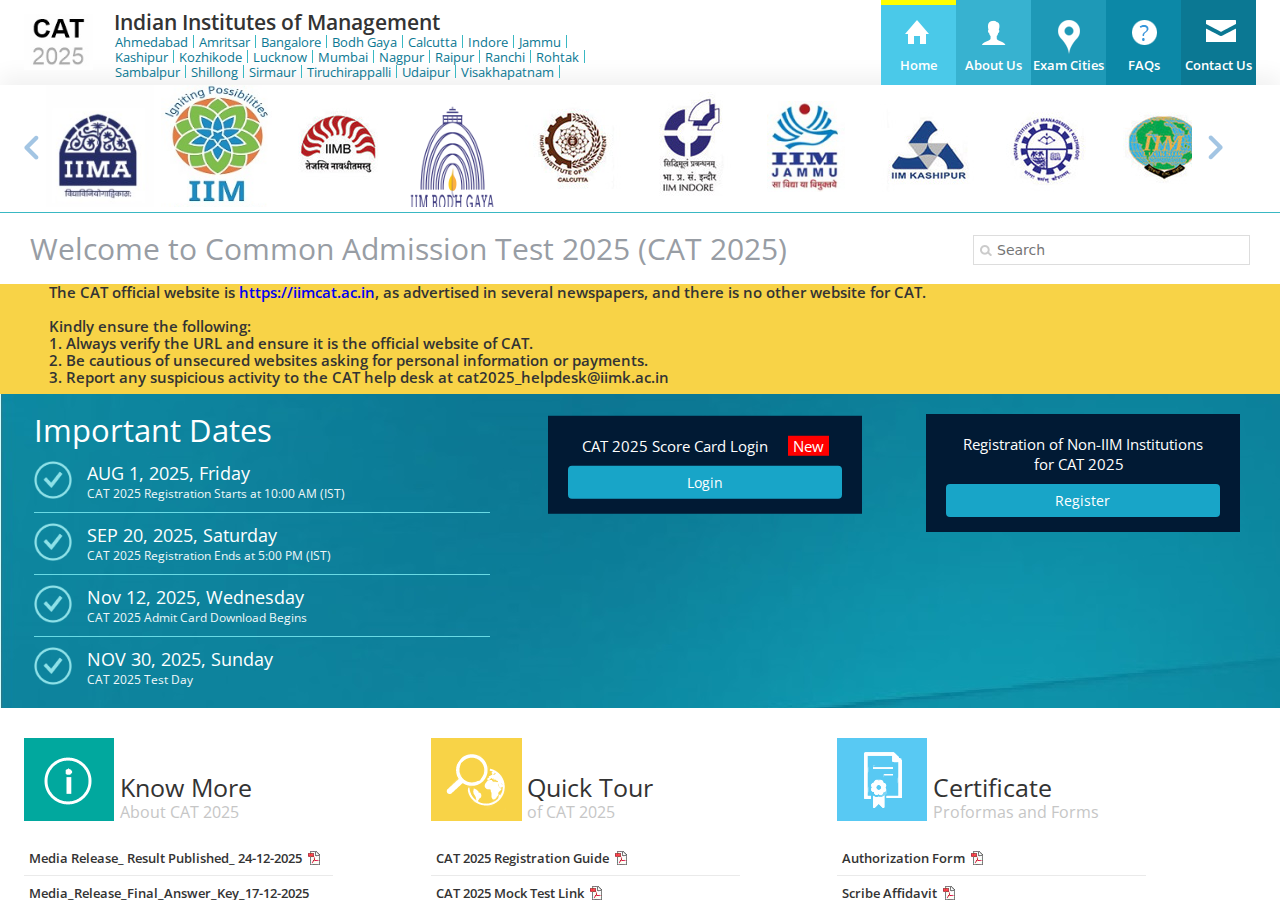Image resolution: width=1280 pixels, height=900 pixels.
Task: Click the Certificate document icon
Action: 882,780
